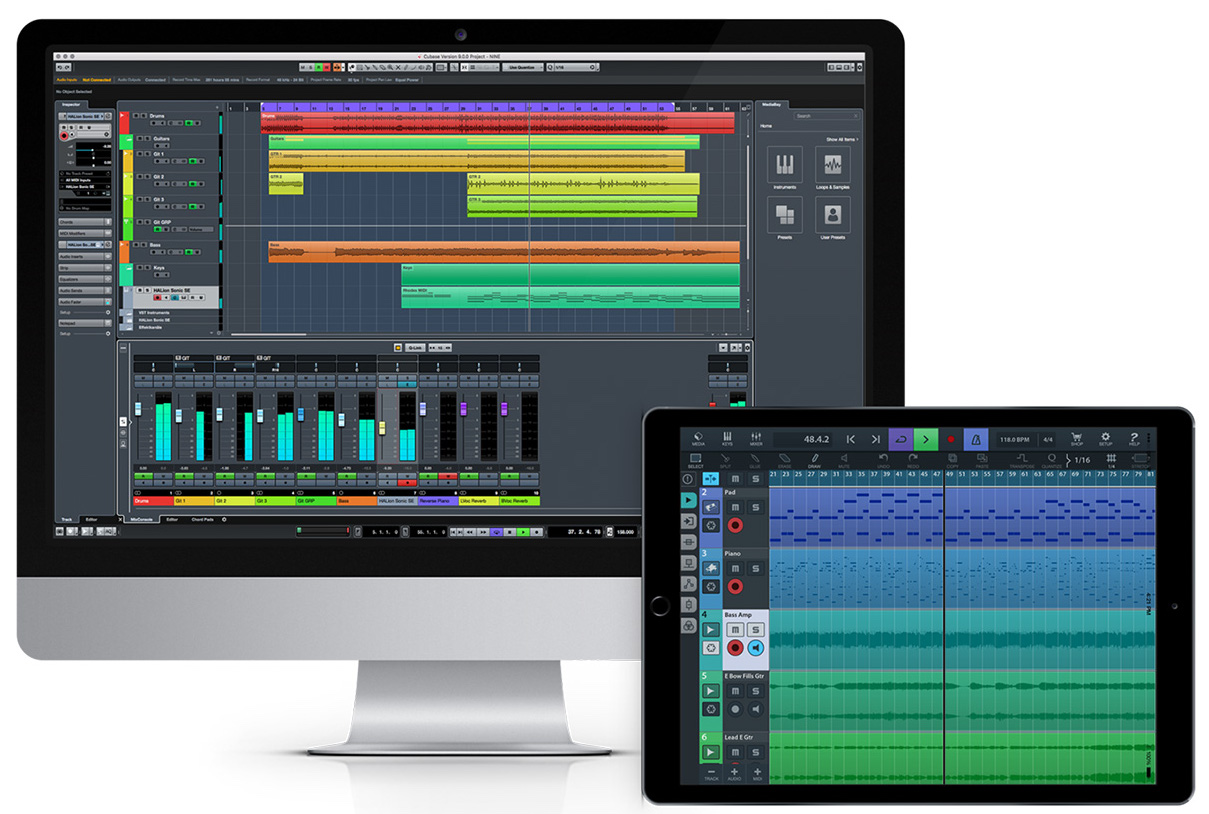The height and width of the screenshot is (814, 1209).
Task: Tap the REDO arrow on iPad
Action: (x=913, y=461)
